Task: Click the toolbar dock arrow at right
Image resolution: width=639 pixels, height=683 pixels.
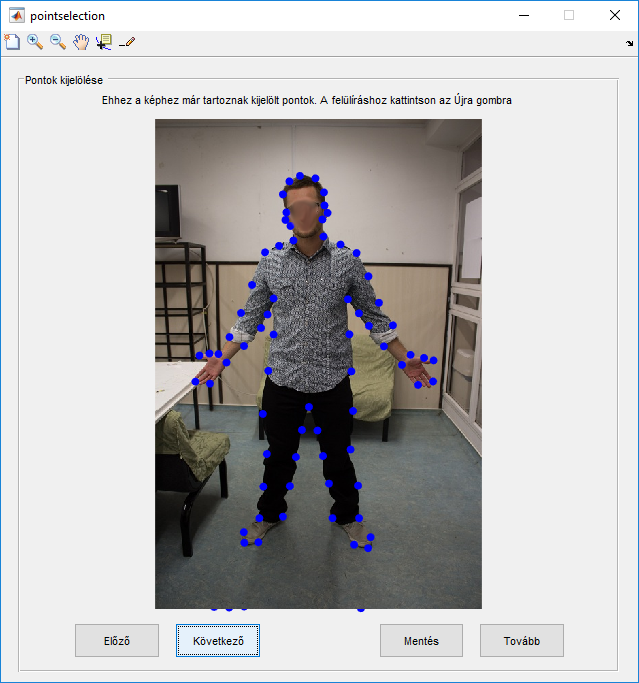Action: click(629, 44)
